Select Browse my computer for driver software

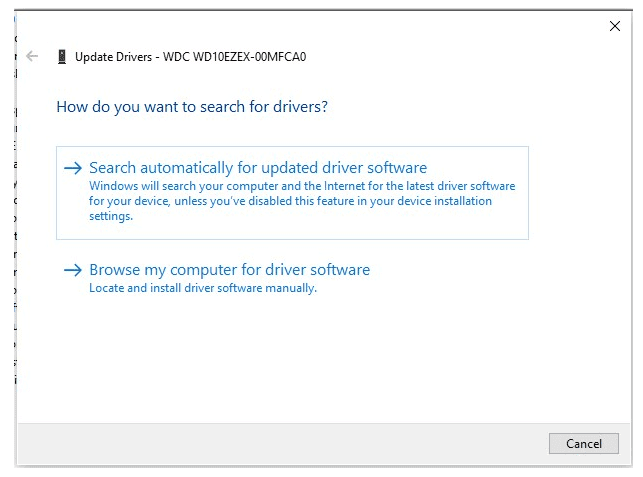click(x=229, y=270)
